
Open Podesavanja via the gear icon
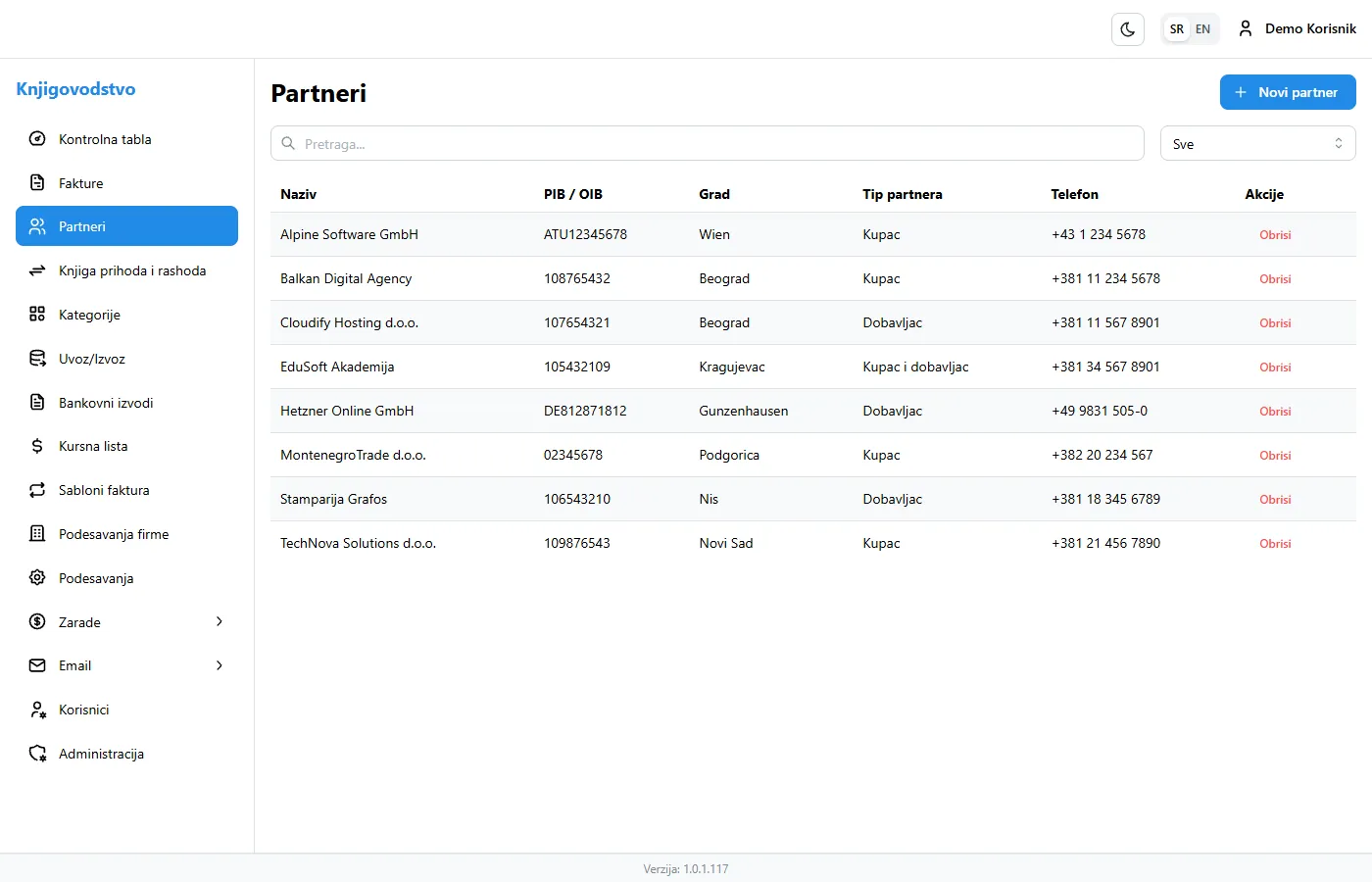[x=36, y=577]
